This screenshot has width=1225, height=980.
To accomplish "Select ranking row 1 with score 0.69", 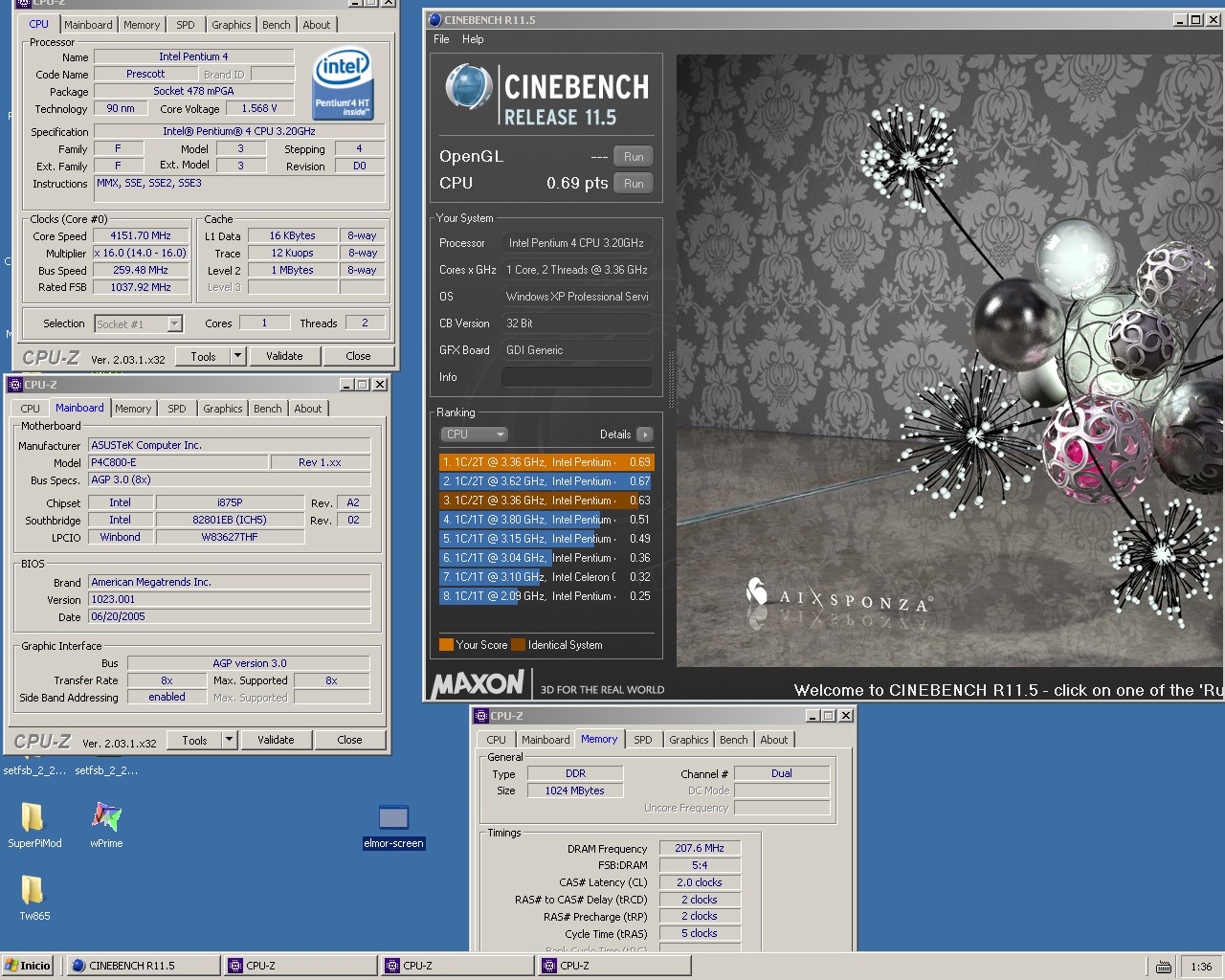I will 546,462.
